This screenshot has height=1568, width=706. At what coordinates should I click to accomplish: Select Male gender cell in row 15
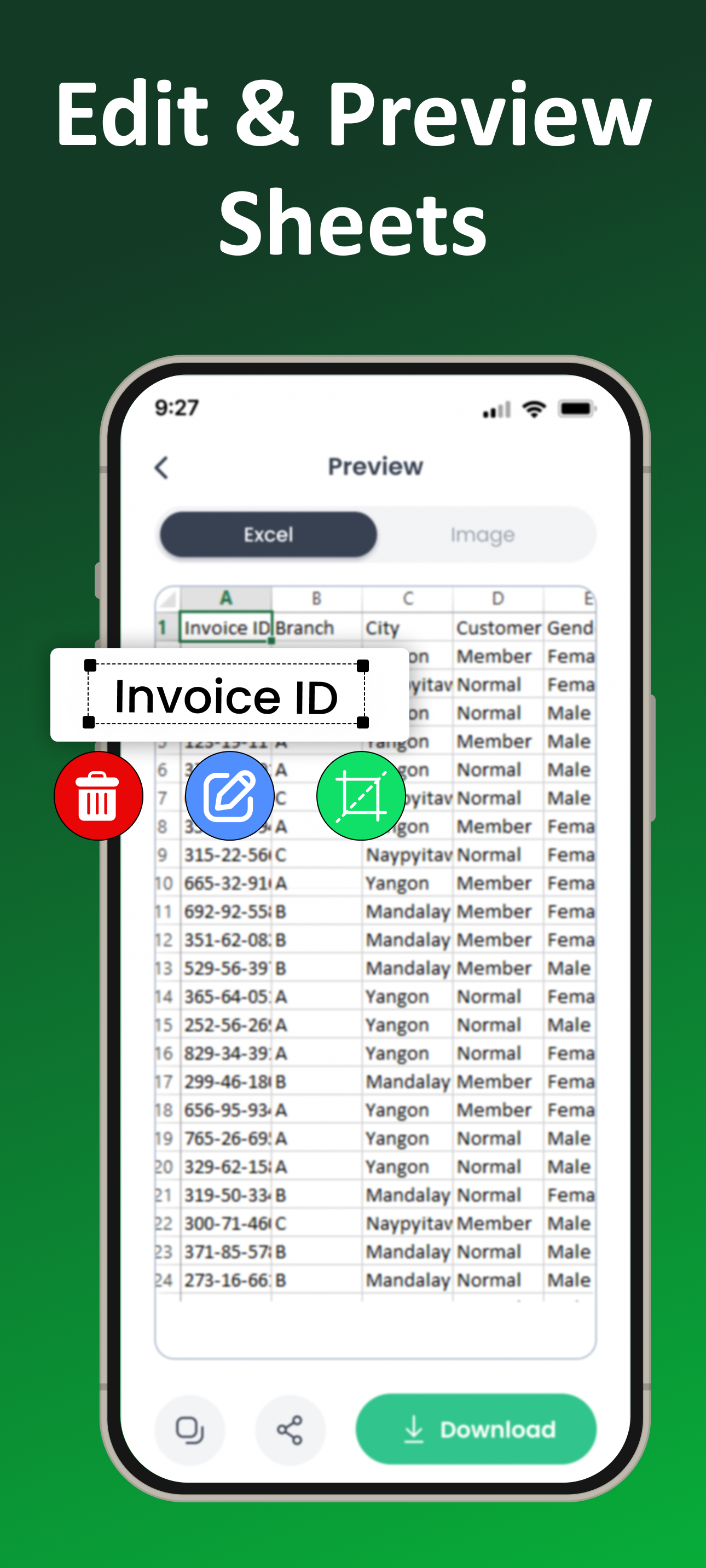[569, 1025]
